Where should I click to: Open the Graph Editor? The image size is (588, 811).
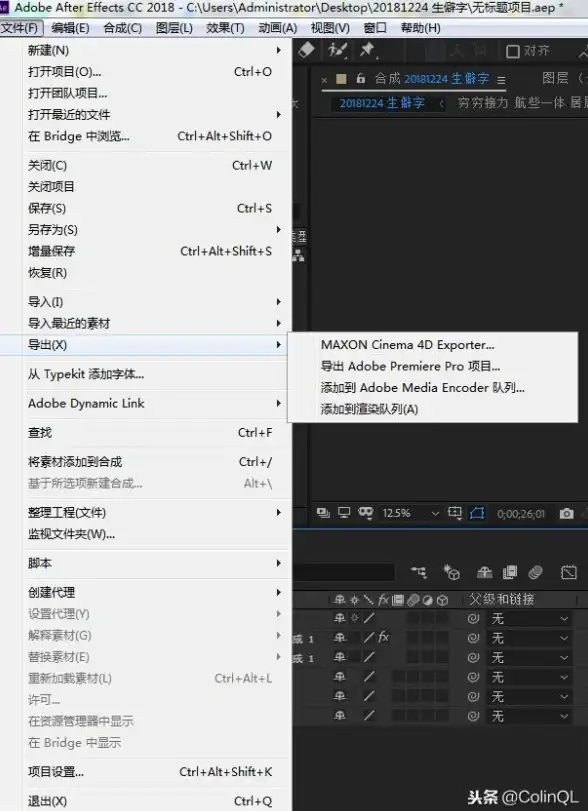pyautogui.click(x=568, y=572)
